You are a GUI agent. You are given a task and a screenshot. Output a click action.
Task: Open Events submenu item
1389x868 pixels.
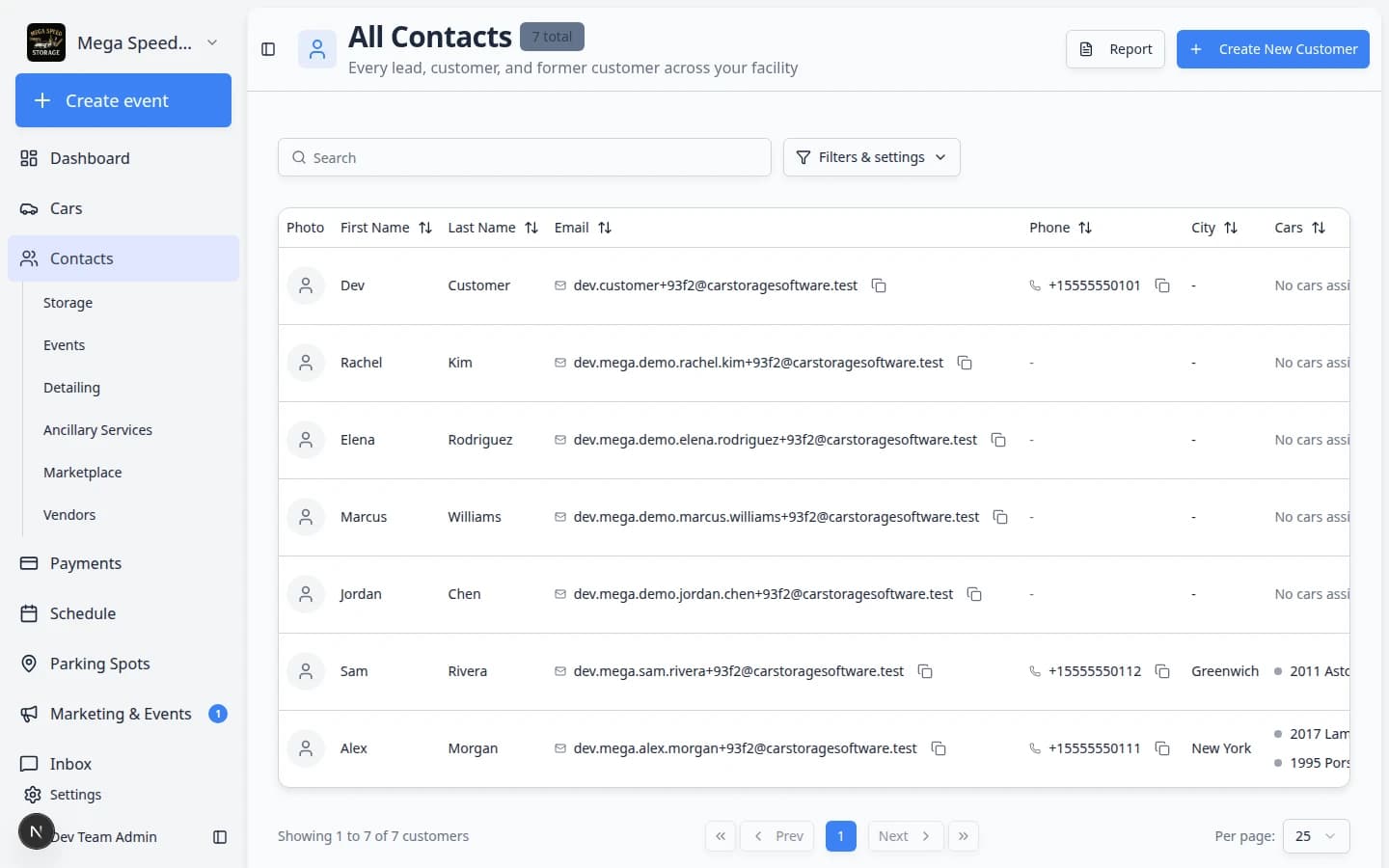click(x=64, y=345)
